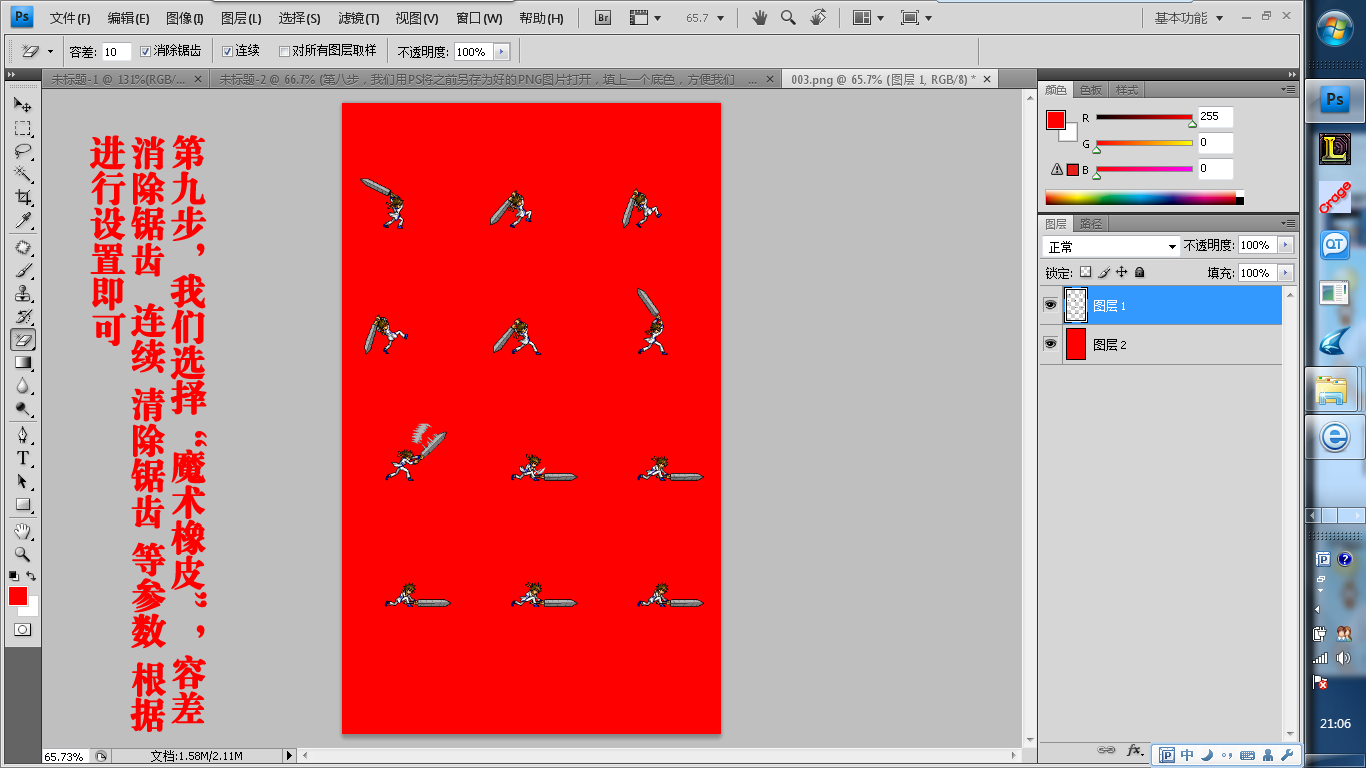This screenshot has height=768, width=1366.
Task: Select the Crop tool
Action: 22,197
